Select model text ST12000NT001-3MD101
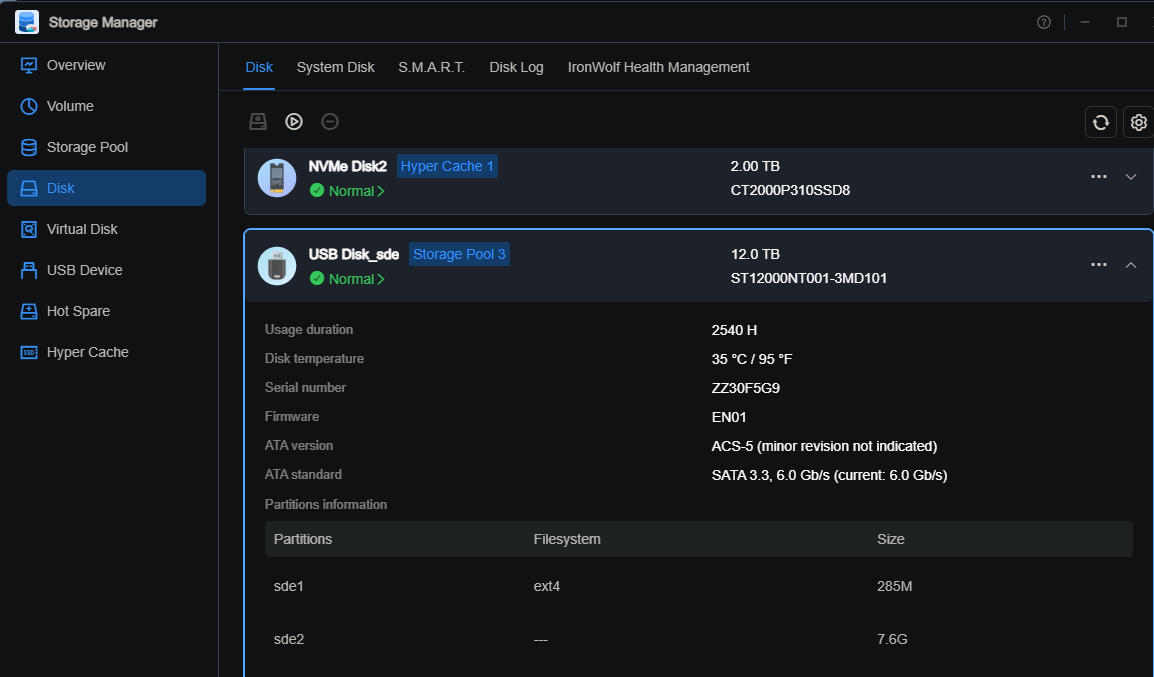 coord(809,278)
